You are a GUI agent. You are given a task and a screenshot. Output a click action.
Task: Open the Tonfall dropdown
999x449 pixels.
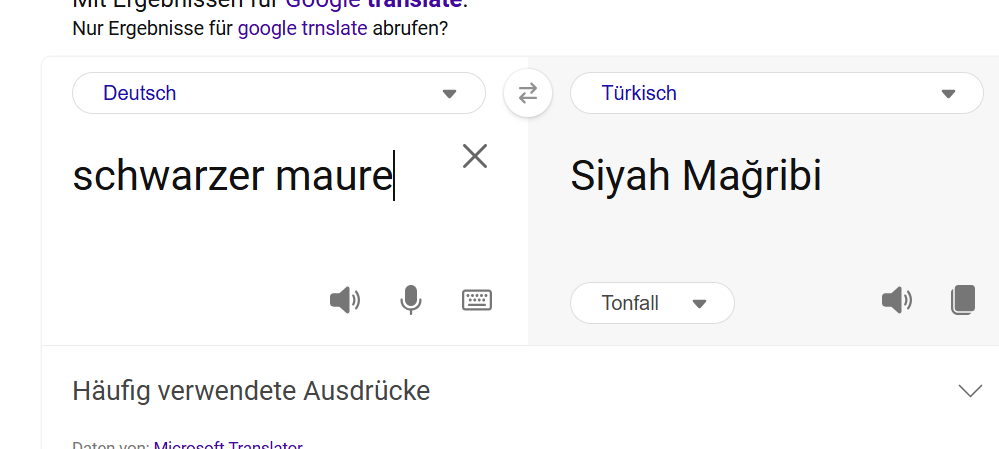[x=652, y=303]
